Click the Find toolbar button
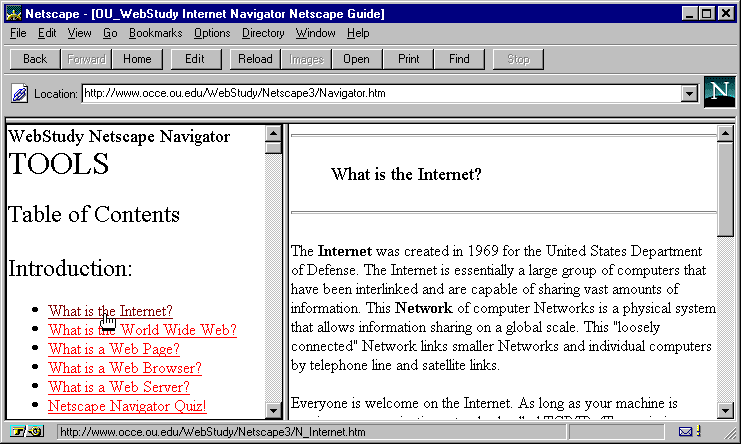This screenshot has width=741, height=444. [x=459, y=59]
